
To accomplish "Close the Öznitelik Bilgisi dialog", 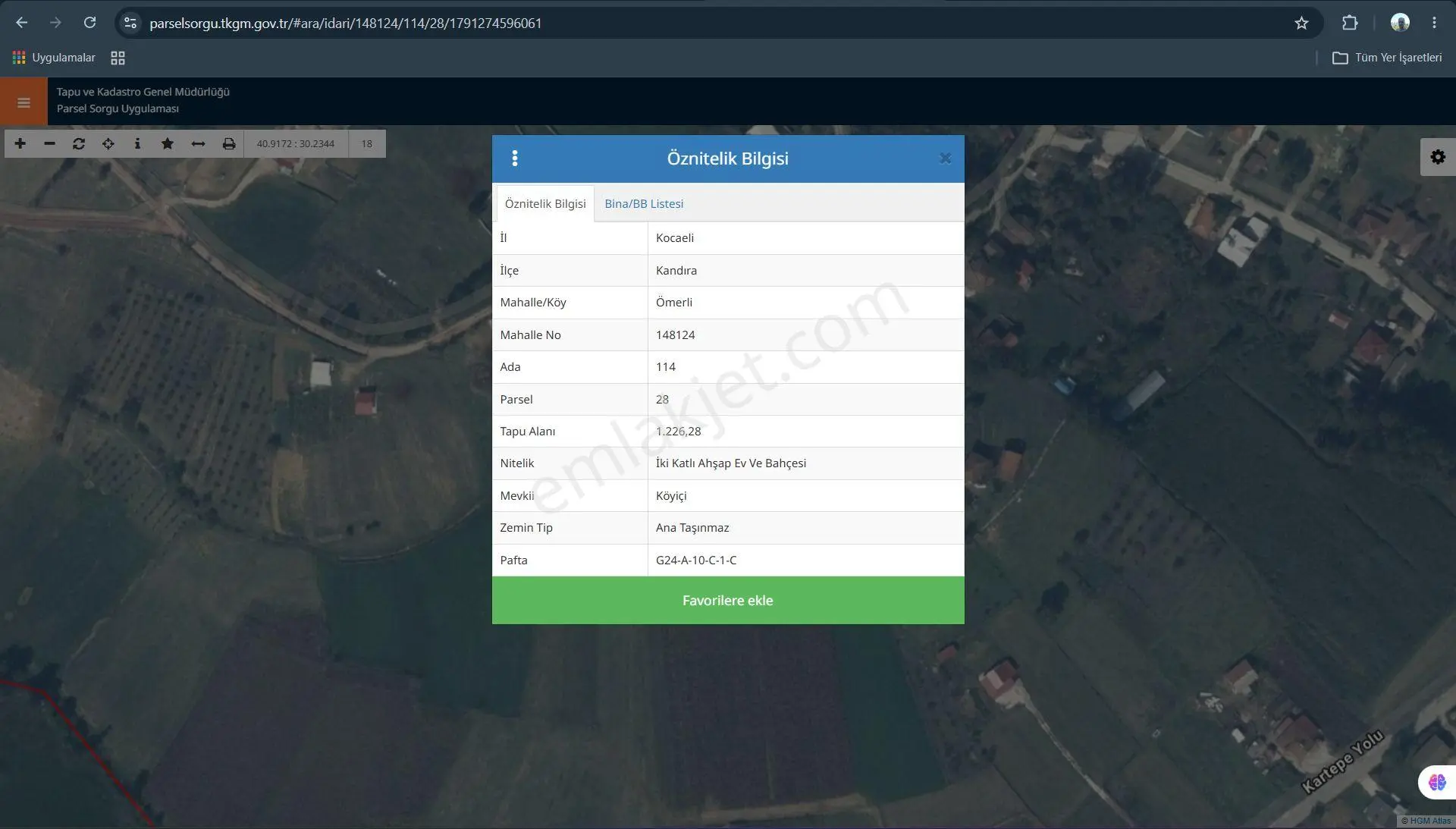I will click(945, 158).
